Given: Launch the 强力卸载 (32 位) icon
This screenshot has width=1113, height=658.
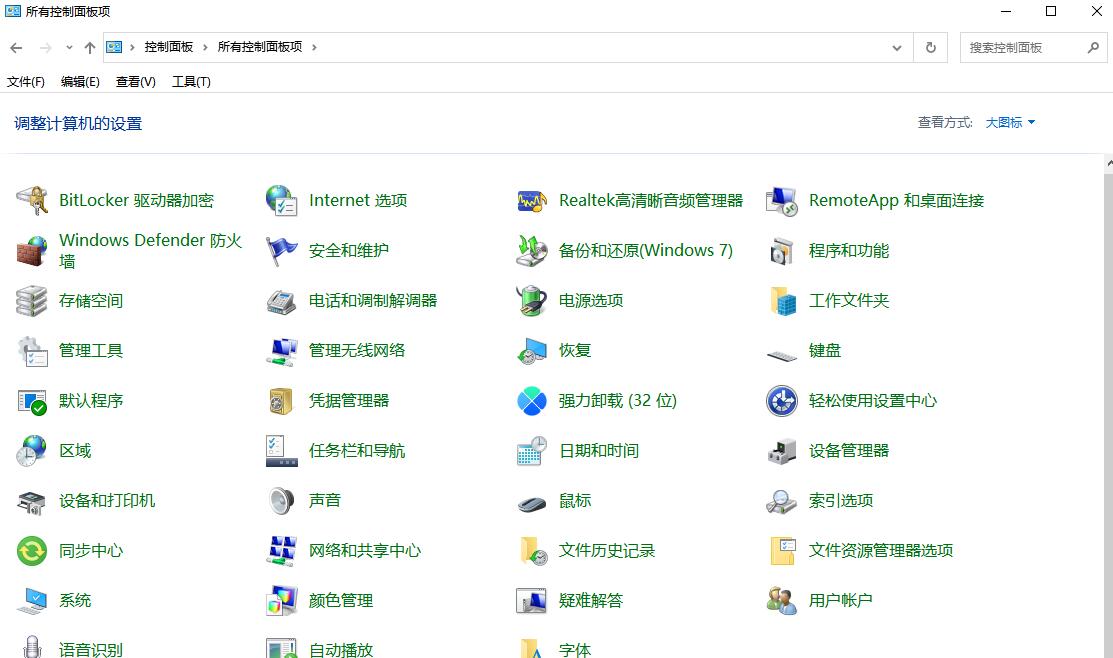Looking at the screenshot, I should [532, 401].
